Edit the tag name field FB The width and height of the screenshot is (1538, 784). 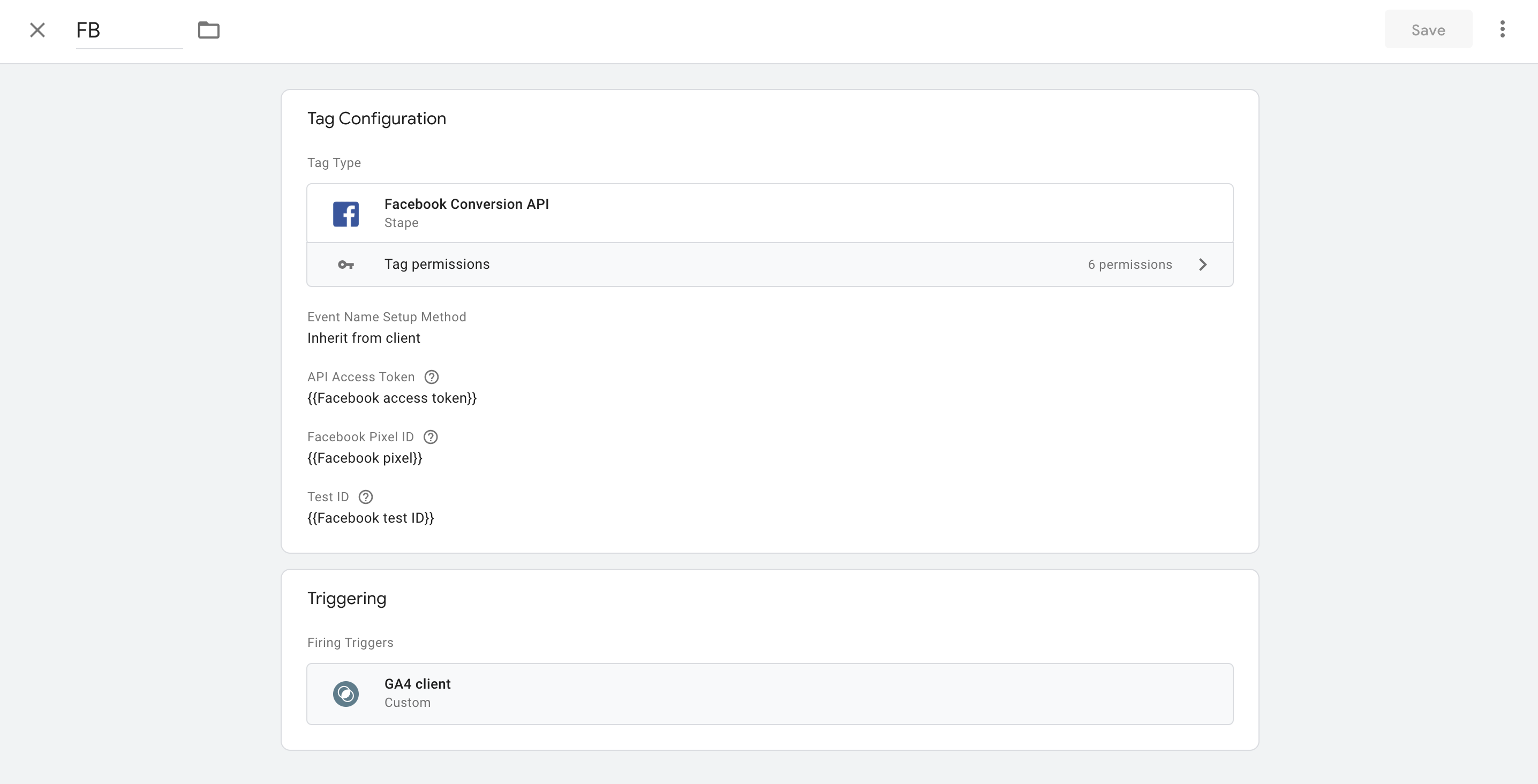tap(129, 30)
